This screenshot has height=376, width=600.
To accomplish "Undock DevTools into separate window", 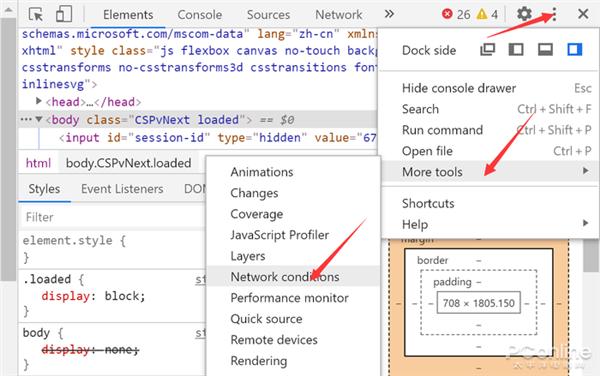I will 488,50.
